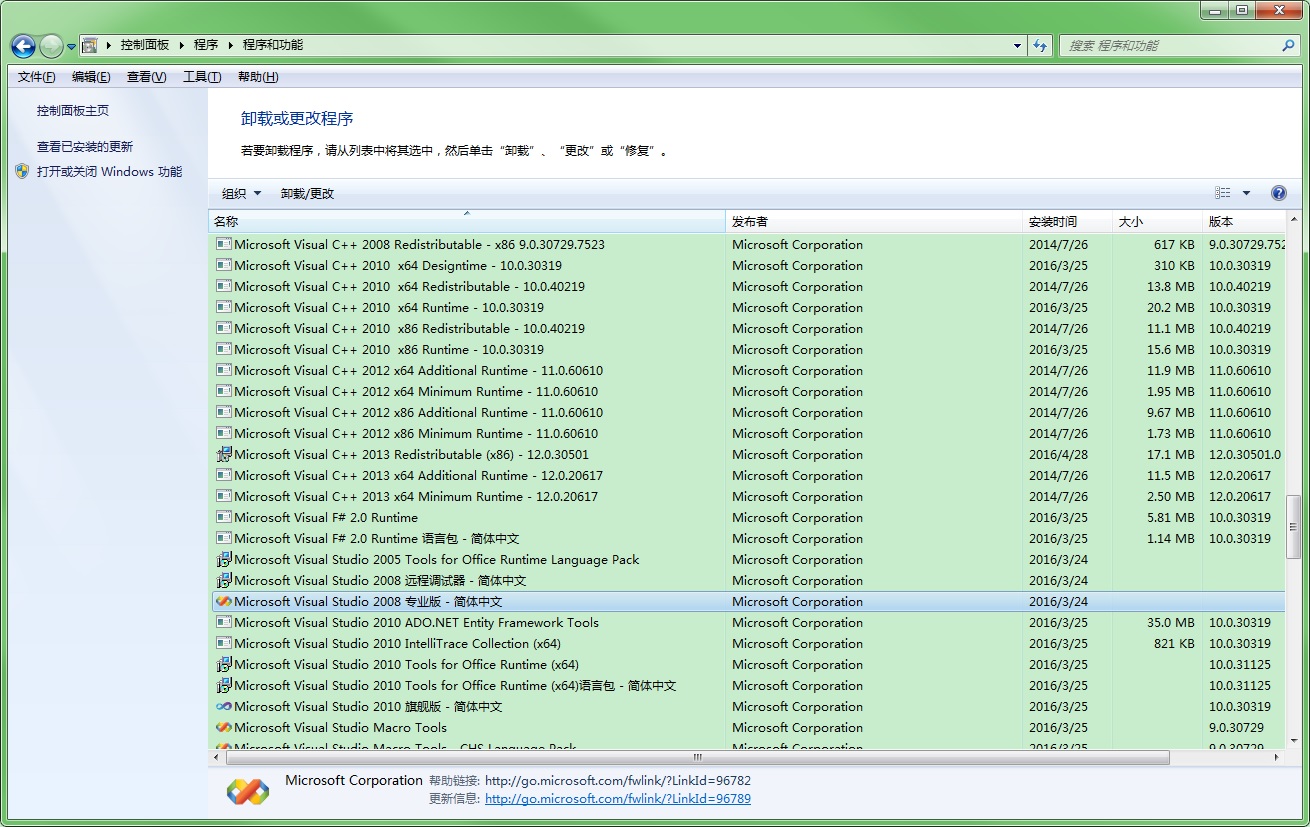
Task: Select Visual C++ 2012 x86 Additional Runtime row
Action: tap(747, 412)
